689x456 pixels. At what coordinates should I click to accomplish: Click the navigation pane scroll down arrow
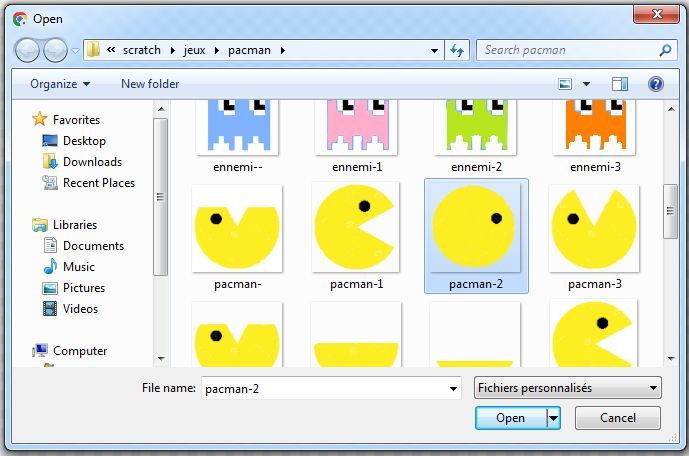point(161,359)
